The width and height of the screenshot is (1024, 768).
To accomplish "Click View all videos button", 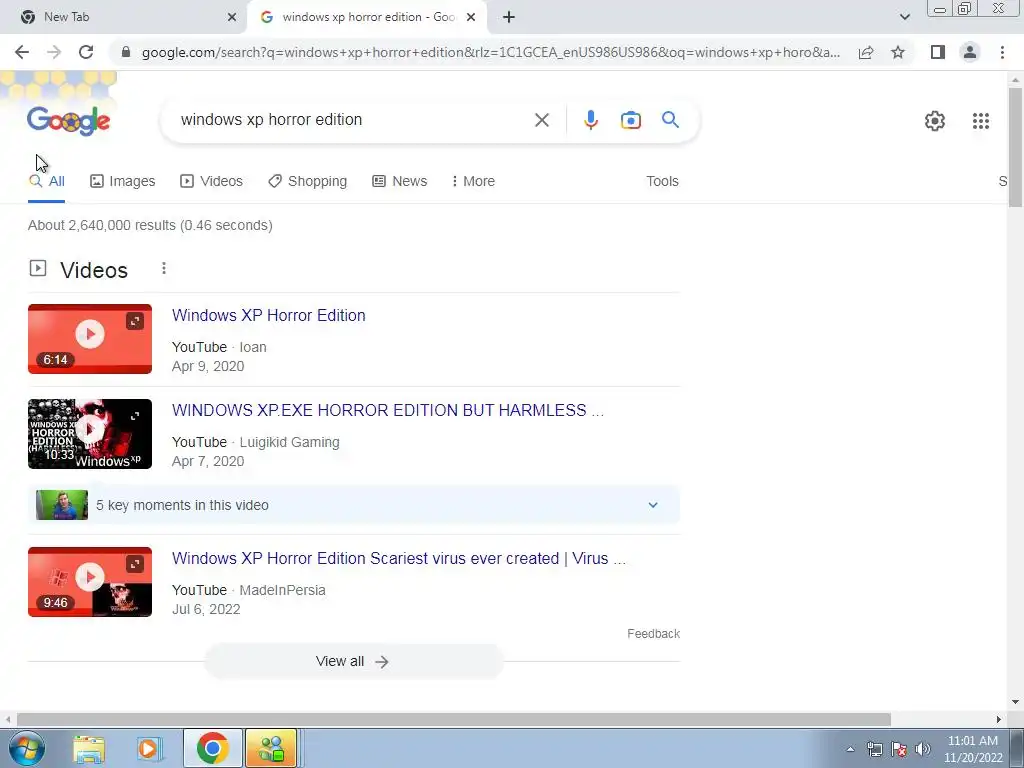I will point(353,662).
